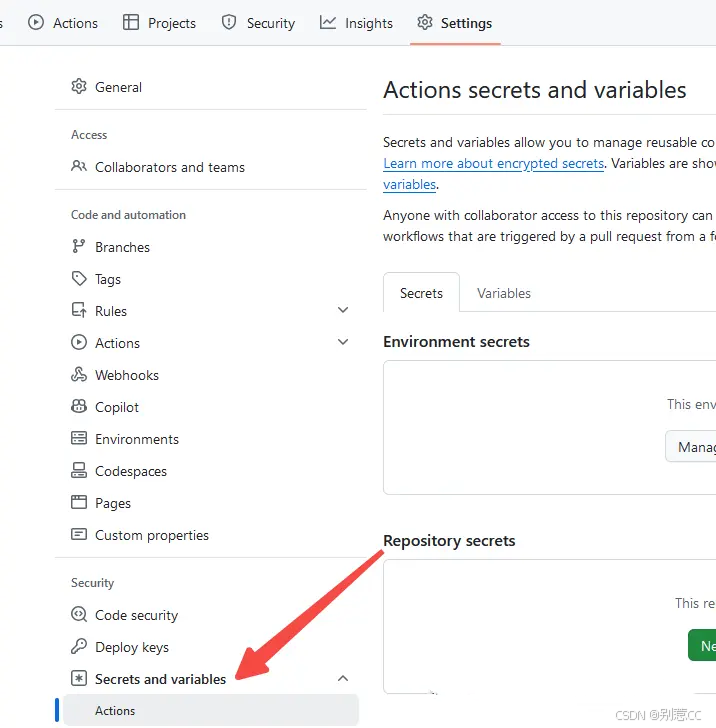Viewport: 716px width, 728px height.
Task: Expand the sidebar Actions section chevron
Action: pos(343,342)
